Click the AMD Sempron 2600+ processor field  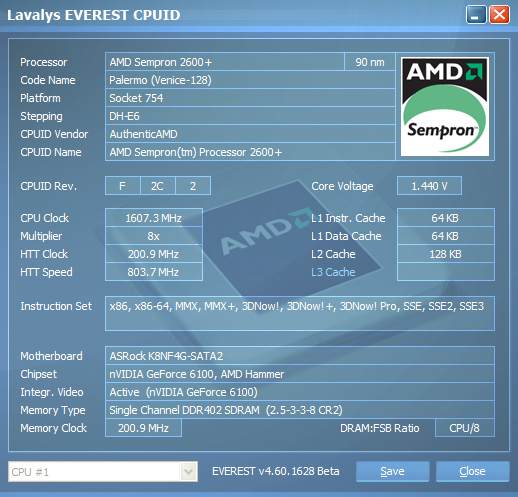[x=225, y=62]
